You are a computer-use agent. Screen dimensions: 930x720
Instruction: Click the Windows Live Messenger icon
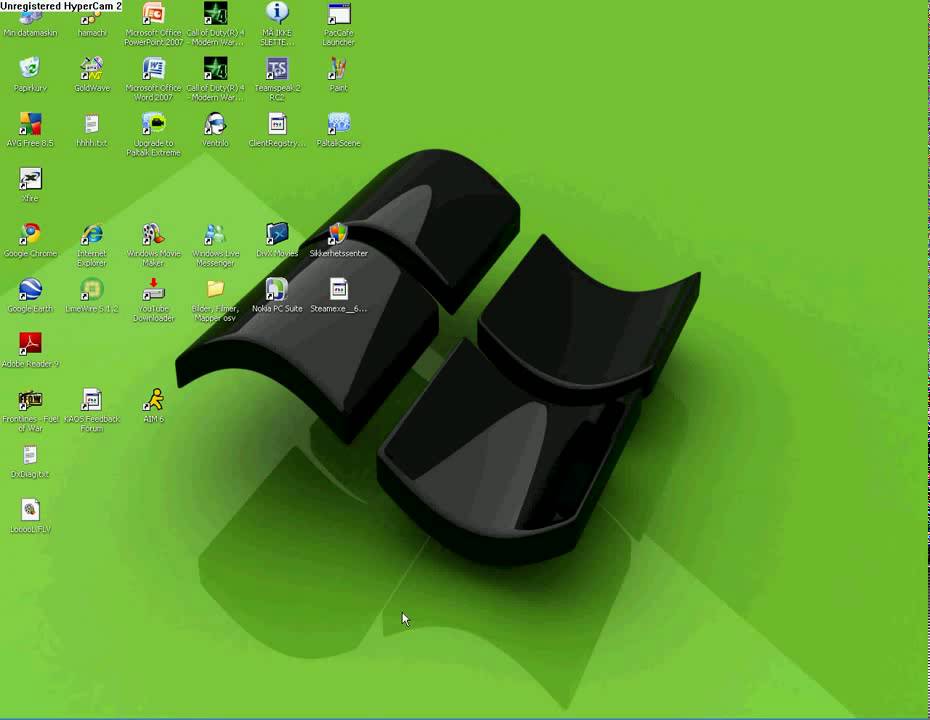pos(215,235)
